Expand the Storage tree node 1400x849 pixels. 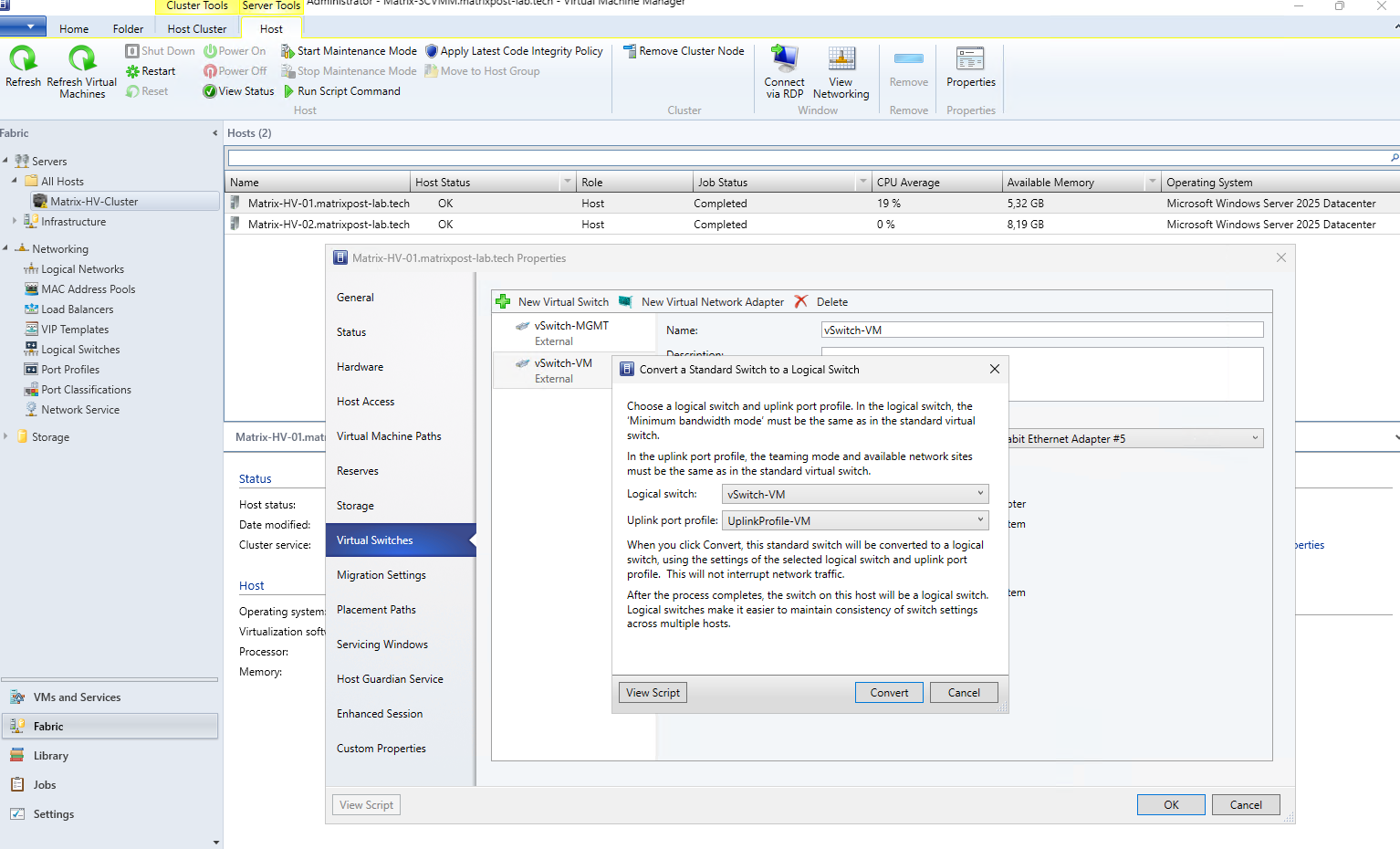click(5, 436)
